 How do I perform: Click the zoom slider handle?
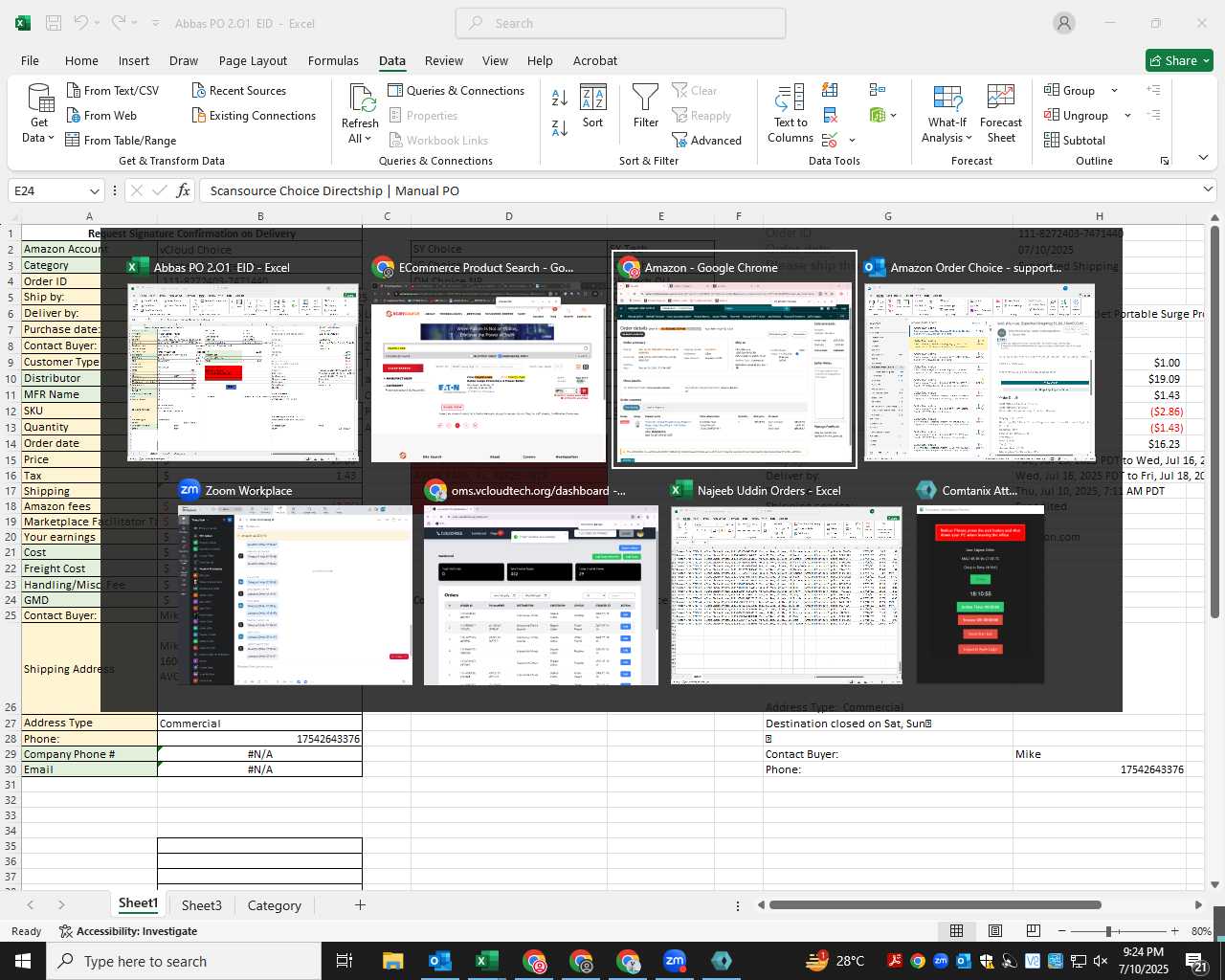[x=1108, y=931]
